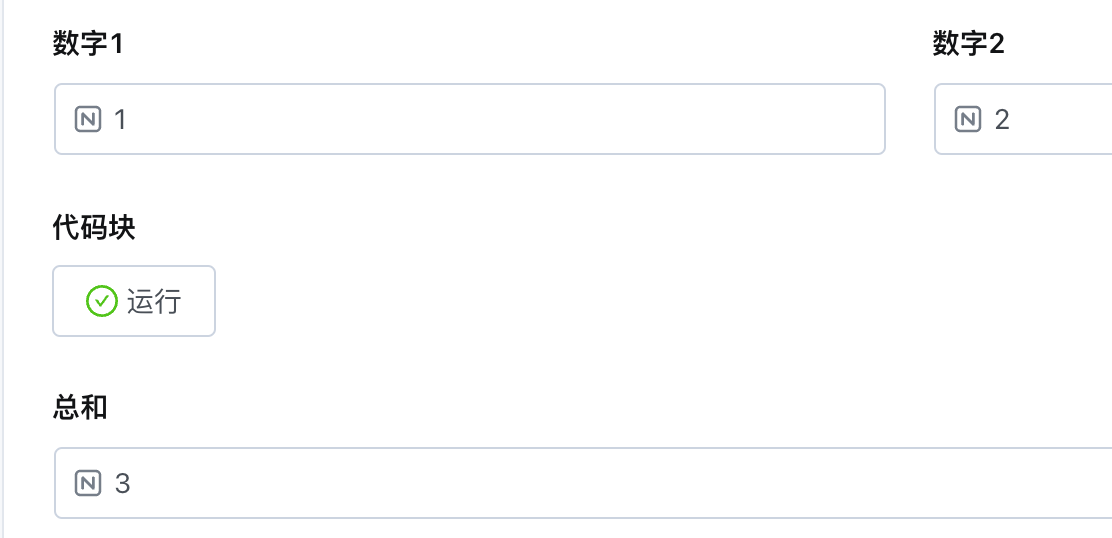
Task: Click the 运行 text inside the run button
Action: tap(154, 301)
